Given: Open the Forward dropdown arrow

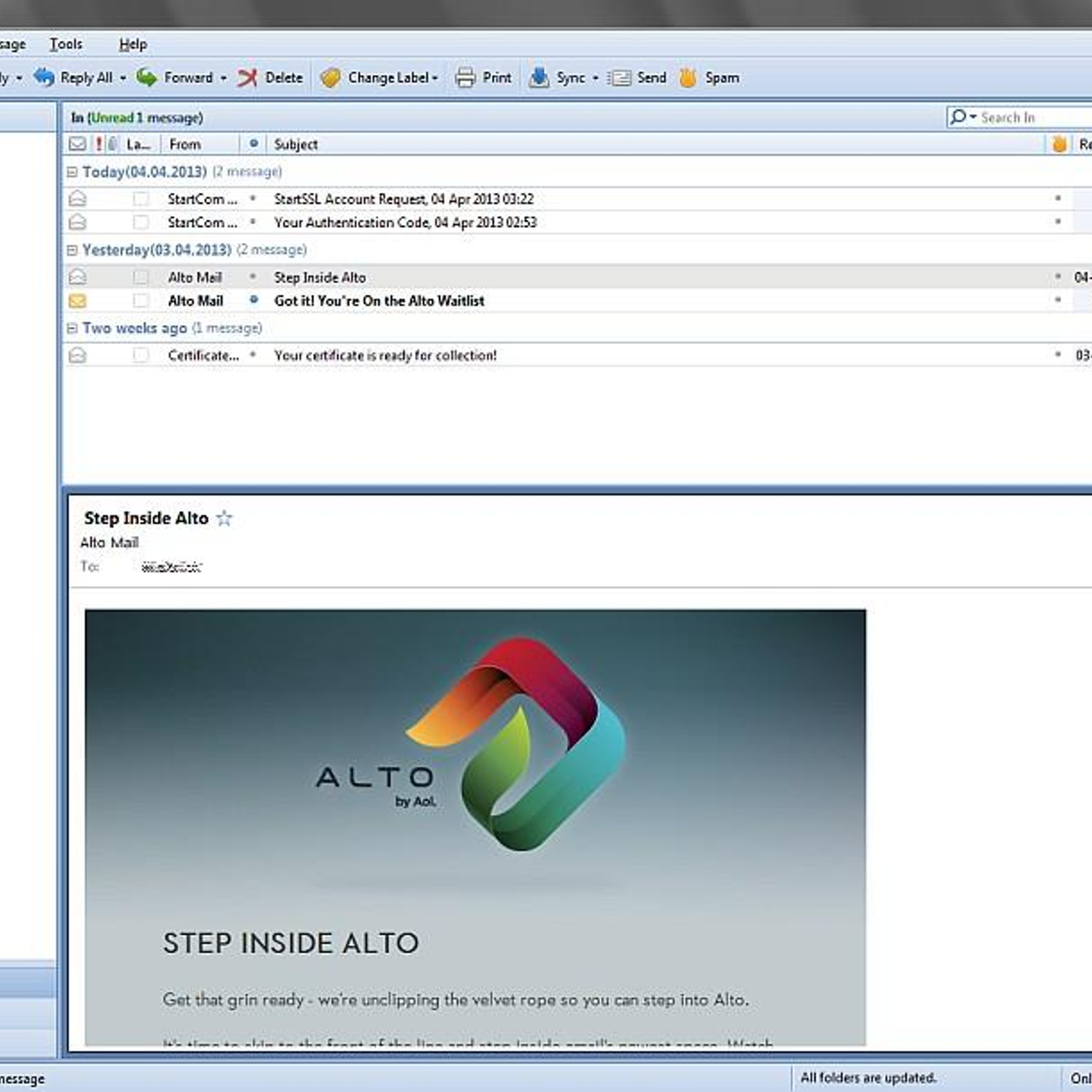Looking at the screenshot, I should pos(223,78).
